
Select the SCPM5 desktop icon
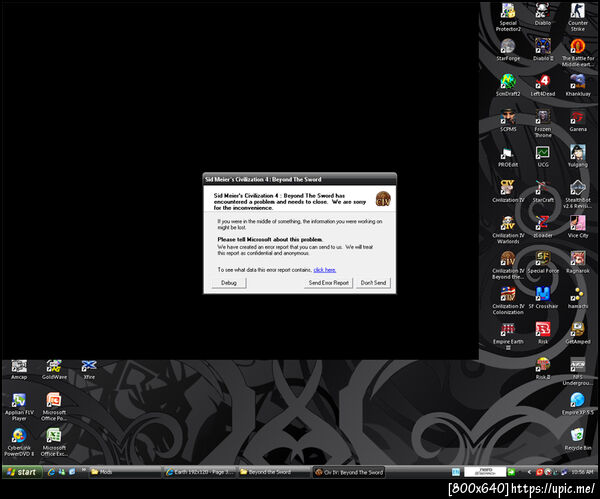point(508,121)
